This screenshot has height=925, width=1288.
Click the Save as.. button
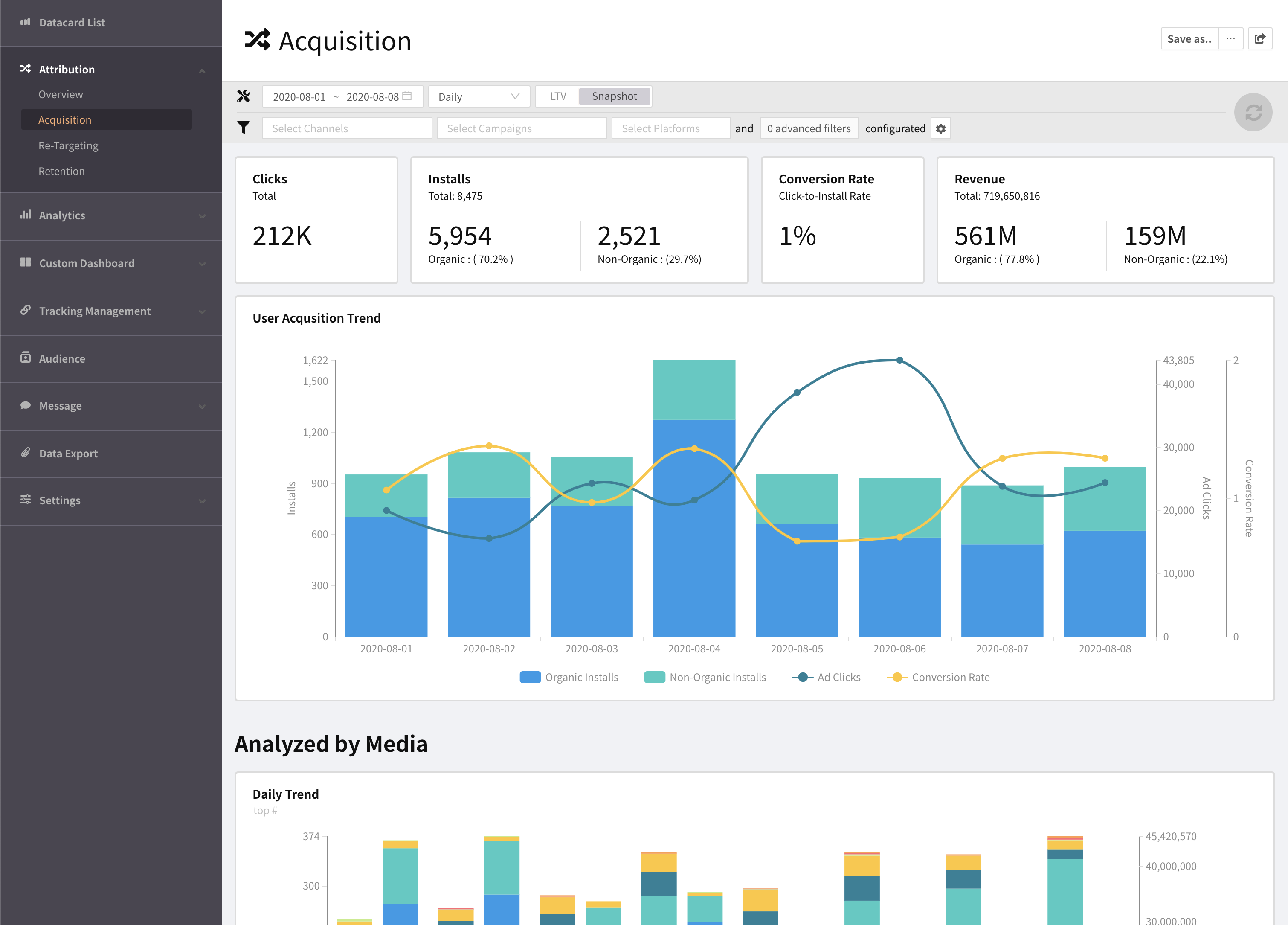[x=1189, y=39]
